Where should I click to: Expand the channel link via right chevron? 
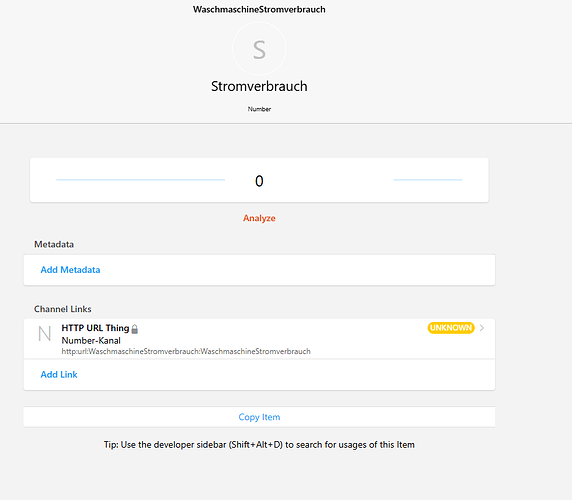482,328
